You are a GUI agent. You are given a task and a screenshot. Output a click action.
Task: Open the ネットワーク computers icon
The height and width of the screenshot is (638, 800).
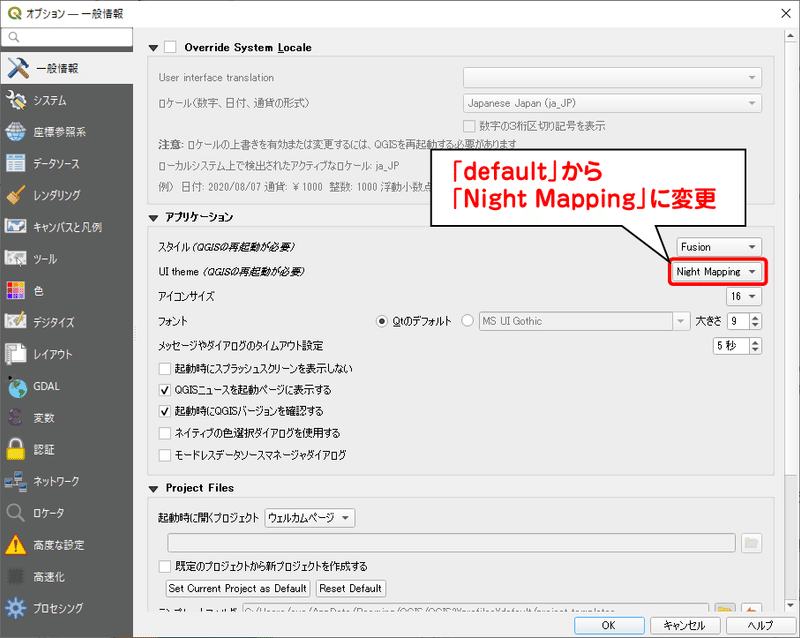pos(16,481)
